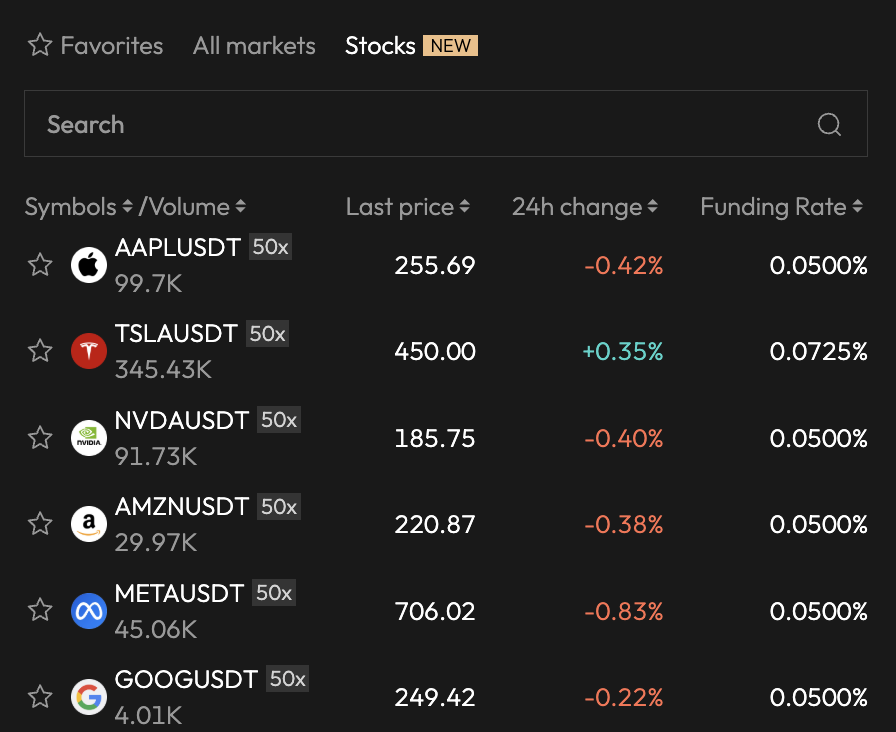896x732 pixels.
Task: Switch to the All markets tab
Action: point(254,46)
